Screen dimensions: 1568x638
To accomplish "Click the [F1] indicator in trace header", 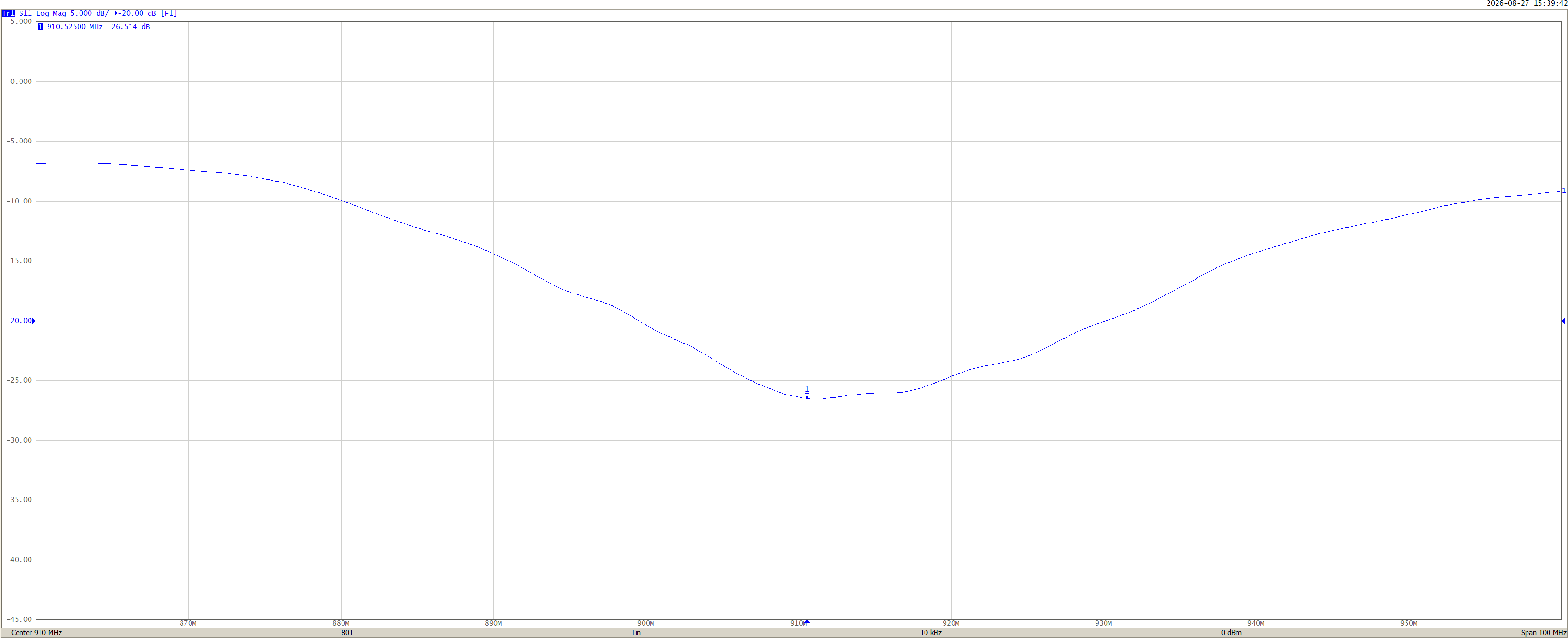I will pos(169,13).
